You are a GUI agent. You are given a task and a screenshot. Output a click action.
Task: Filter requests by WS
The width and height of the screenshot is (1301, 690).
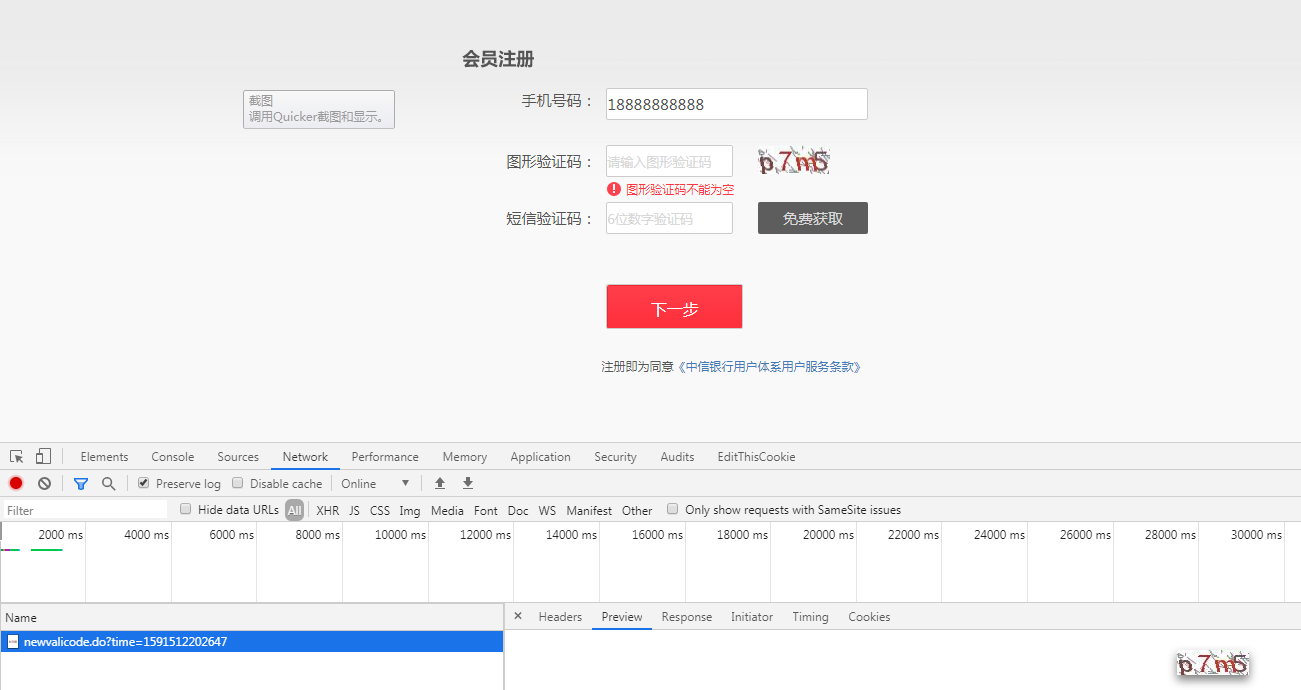(547, 510)
